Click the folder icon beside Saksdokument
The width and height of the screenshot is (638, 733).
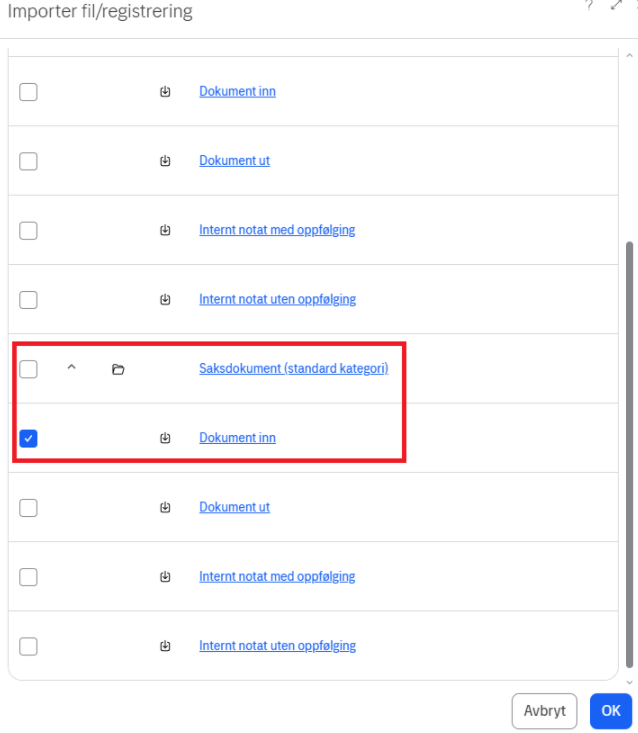coord(118,369)
